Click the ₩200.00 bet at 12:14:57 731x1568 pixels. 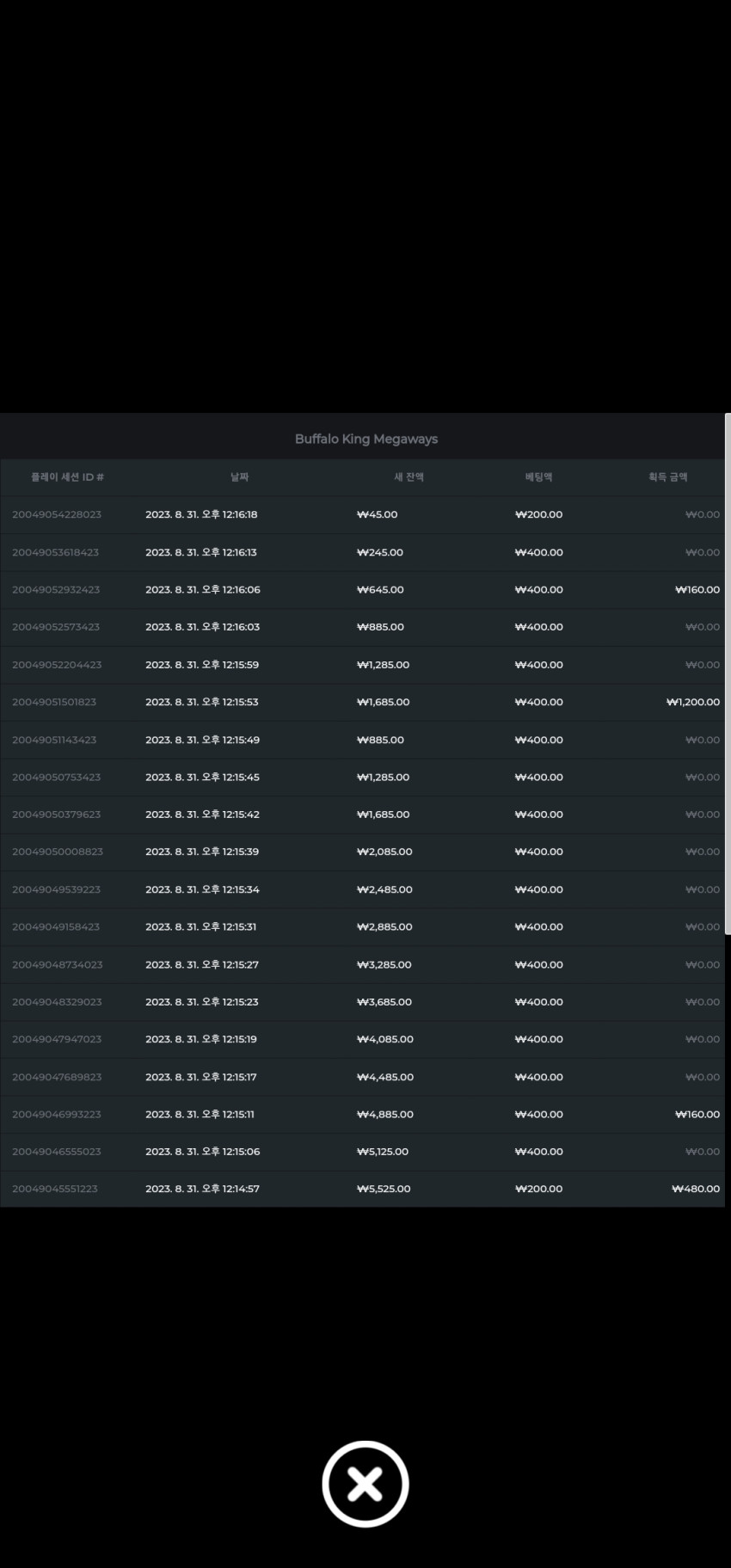[x=539, y=1189]
